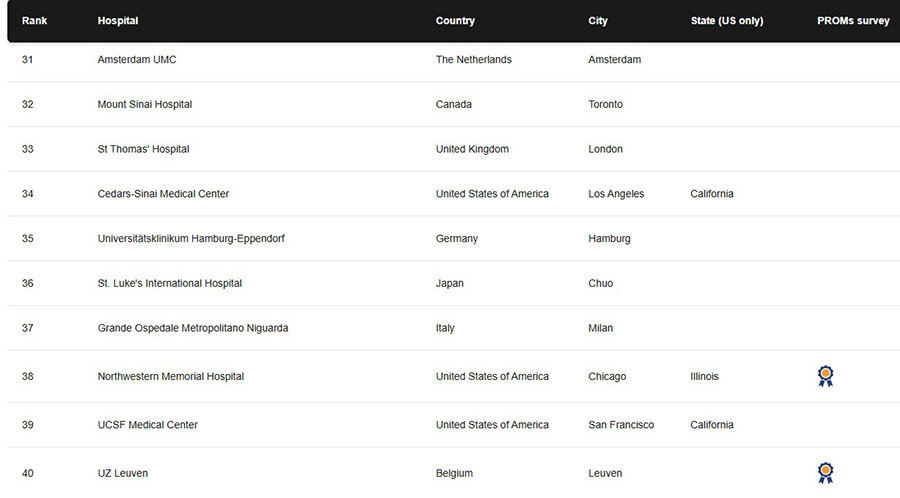Click the Illinois state cell

click(704, 377)
